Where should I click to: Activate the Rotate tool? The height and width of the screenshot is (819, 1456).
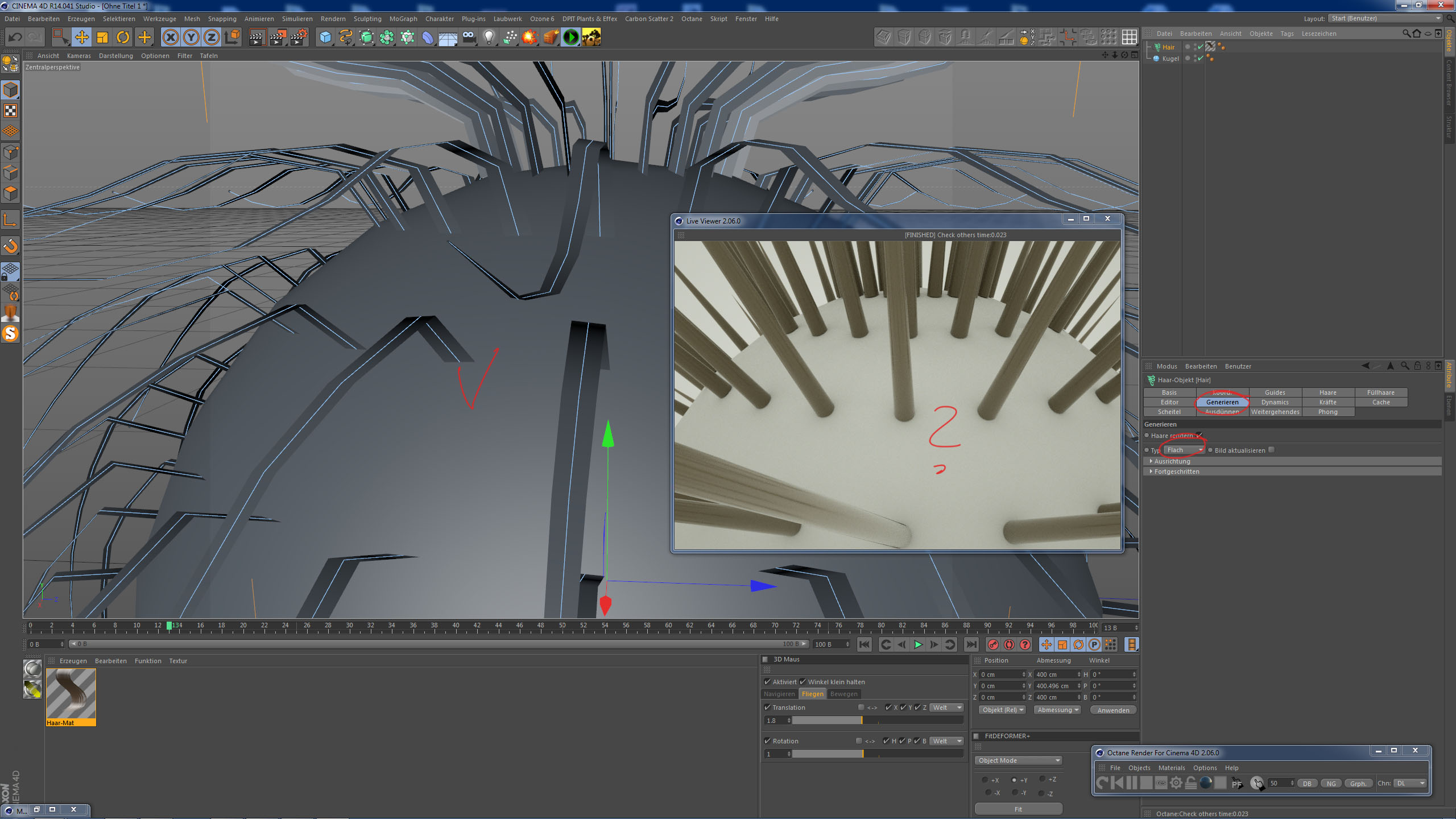[x=123, y=38]
